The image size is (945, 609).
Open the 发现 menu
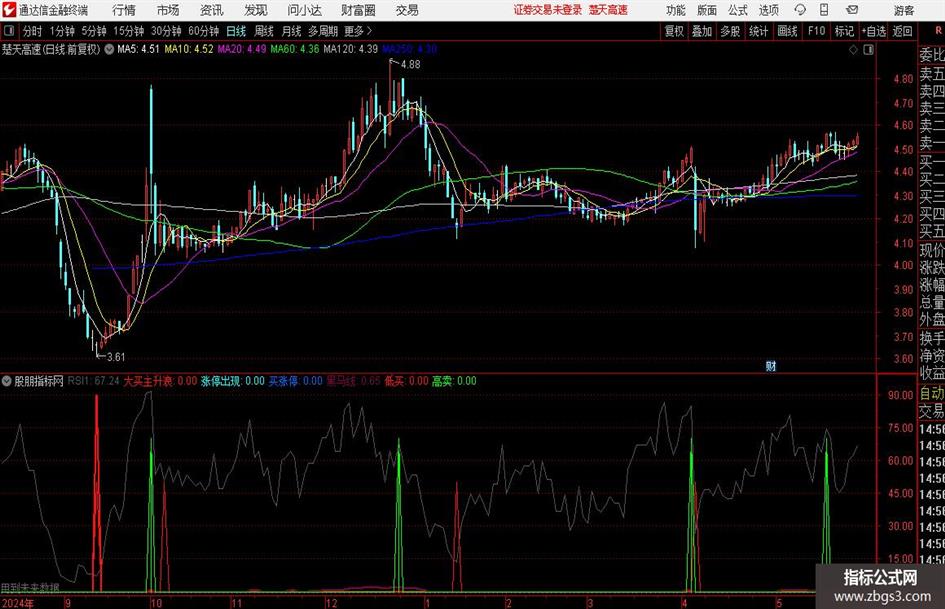256,10
